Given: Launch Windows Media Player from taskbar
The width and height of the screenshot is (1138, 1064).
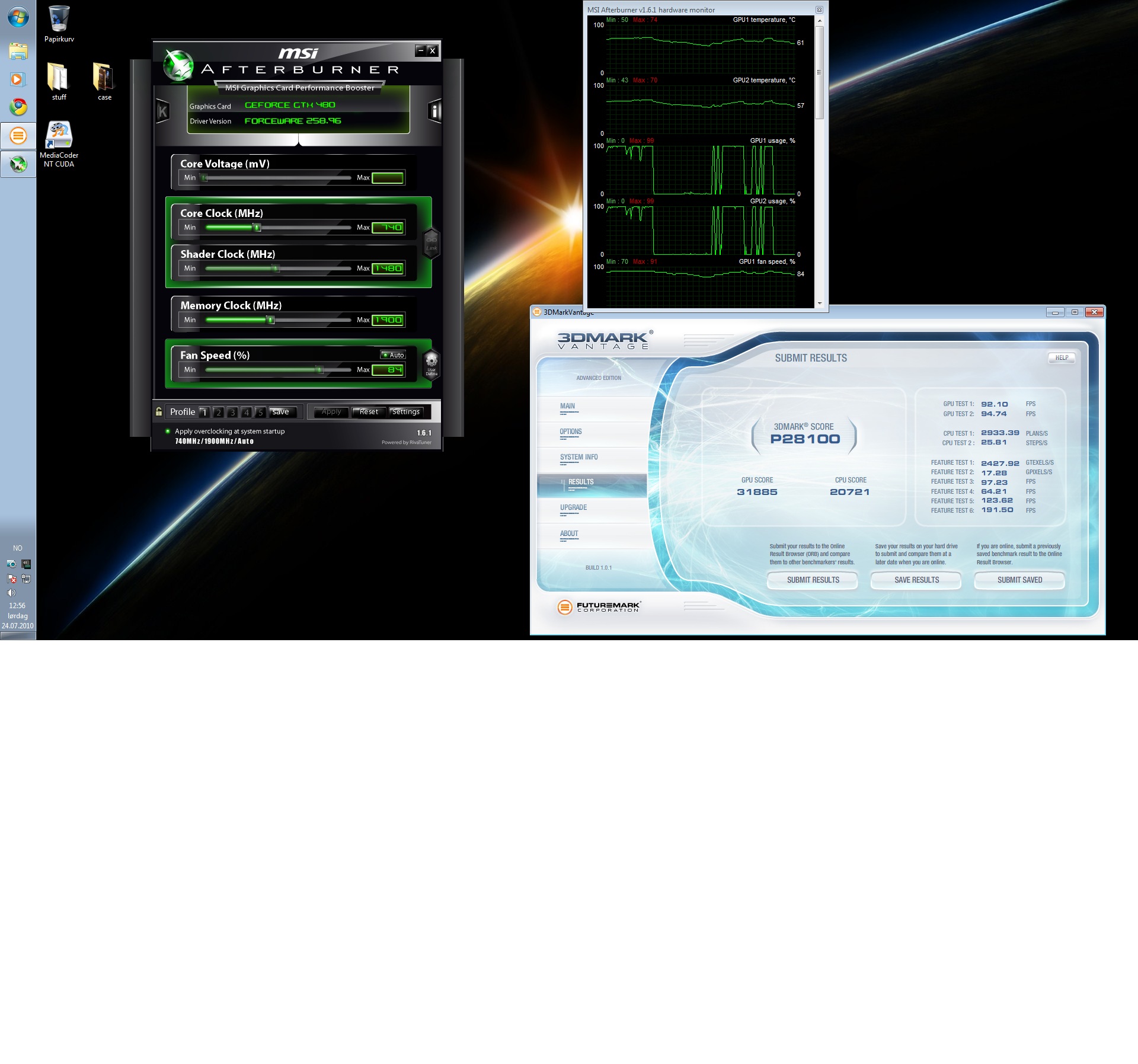Looking at the screenshot, I should pyautogui.click(x=18, y=79).
